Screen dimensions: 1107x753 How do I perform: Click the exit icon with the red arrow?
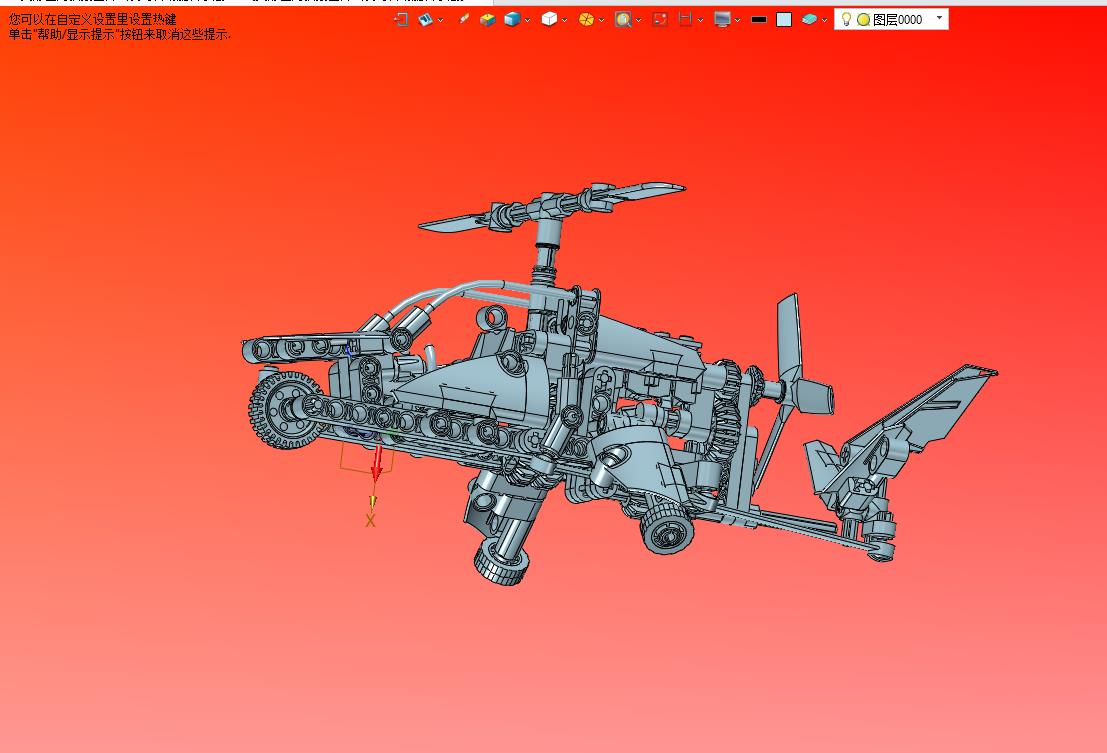click(x=400, y=20)
